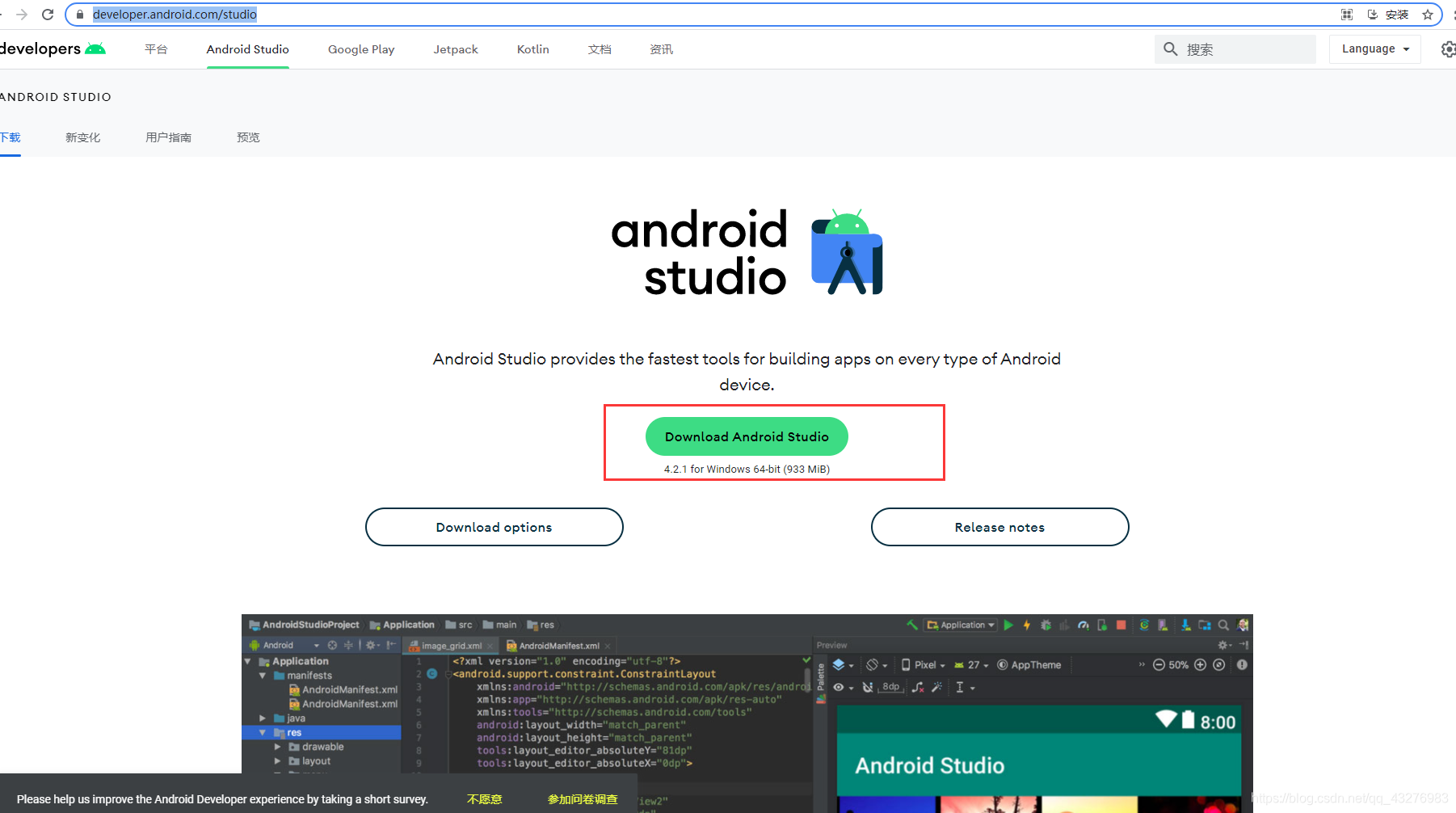Switch to the 用户指南 sub-tab
1456x813 pixels.
168,137
